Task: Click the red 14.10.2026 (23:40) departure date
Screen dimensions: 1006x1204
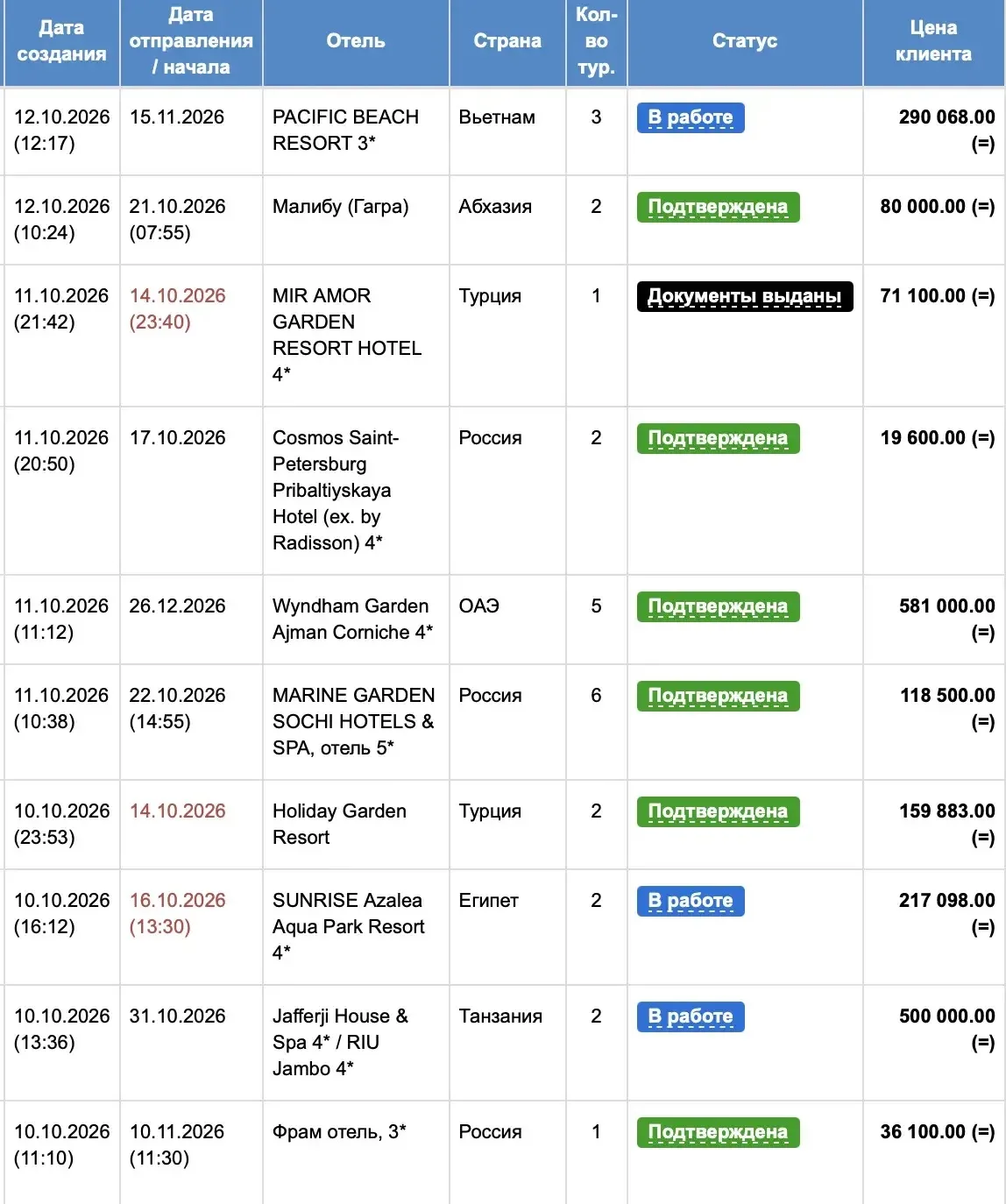Action: click(177, 308)
